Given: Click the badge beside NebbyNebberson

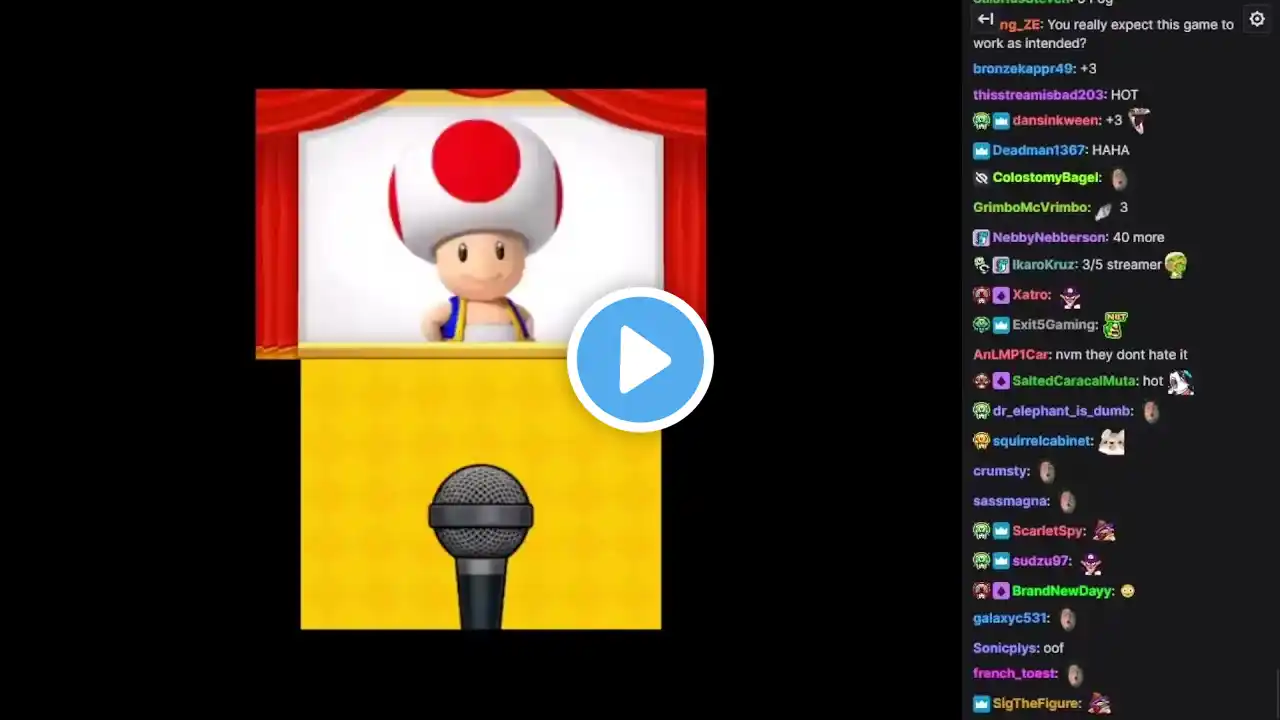Looking at the screenshot, I should tap(981, 238).
